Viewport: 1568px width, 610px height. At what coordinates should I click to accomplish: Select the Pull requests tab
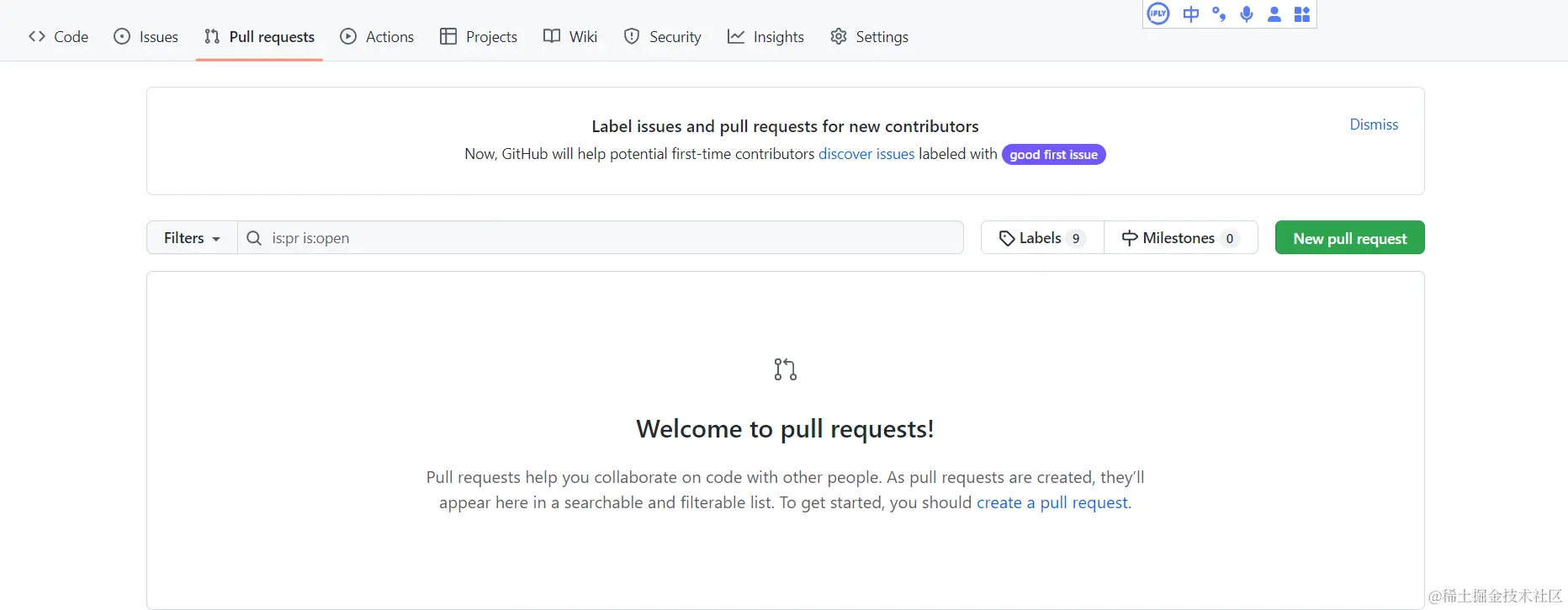pos(259,37)
